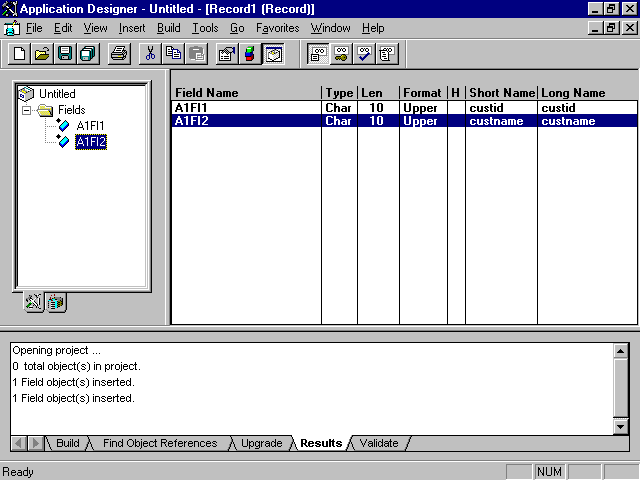Click the New document toolbar icon

point(19,54)
